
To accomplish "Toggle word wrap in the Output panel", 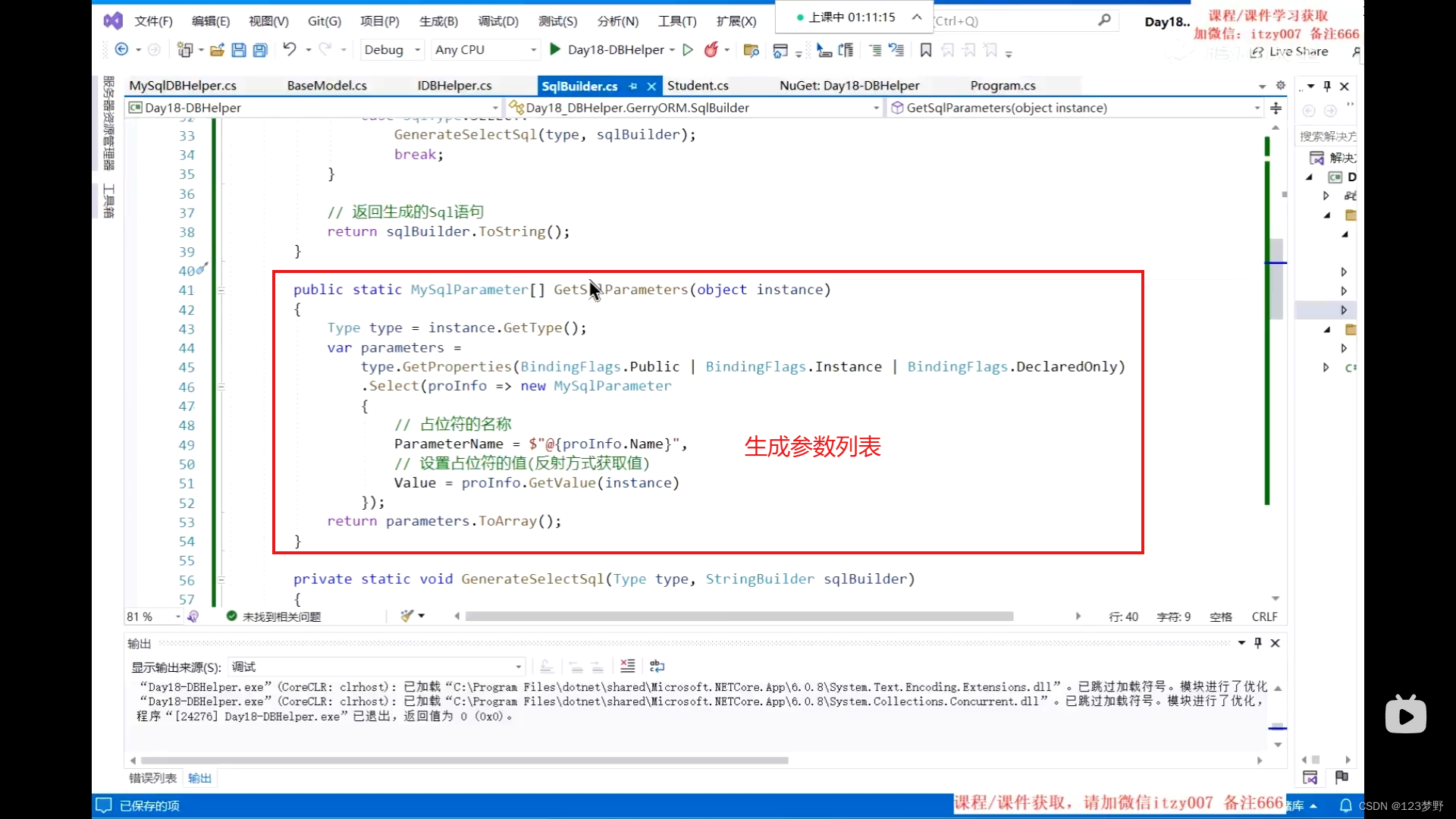I will click(x=657, y=667).
